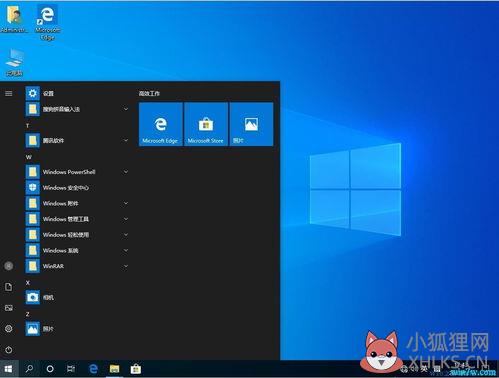499x378 pixels.
Task: Open the Microsoft Edge tile
Action: pyautogui.click(x=161, y=124)
